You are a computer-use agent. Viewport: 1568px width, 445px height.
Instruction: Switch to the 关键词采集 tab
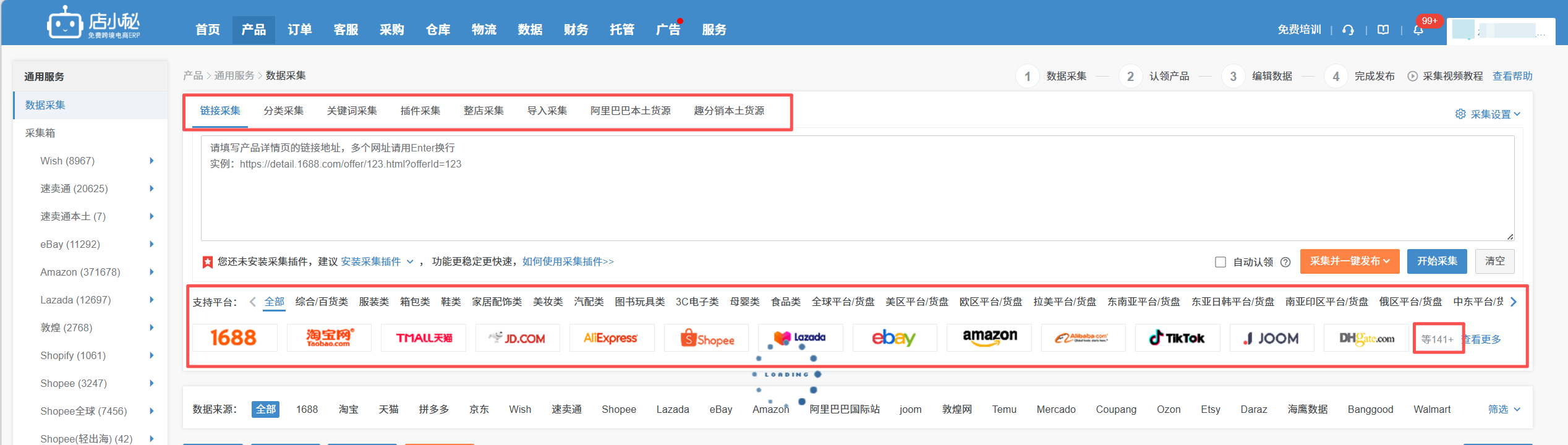point(352,111)
